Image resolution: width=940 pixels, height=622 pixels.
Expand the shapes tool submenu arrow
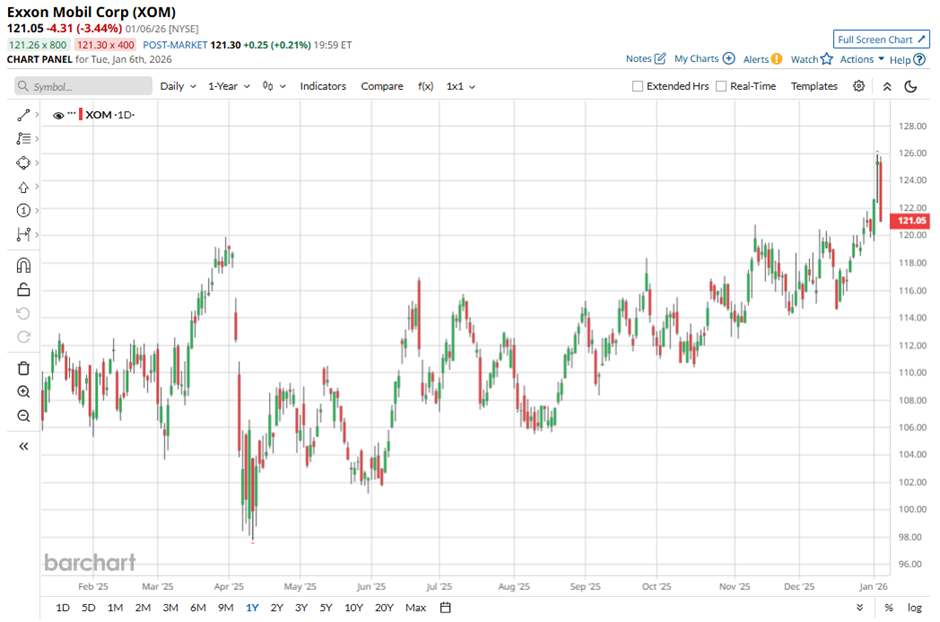(x=37, y=162)
